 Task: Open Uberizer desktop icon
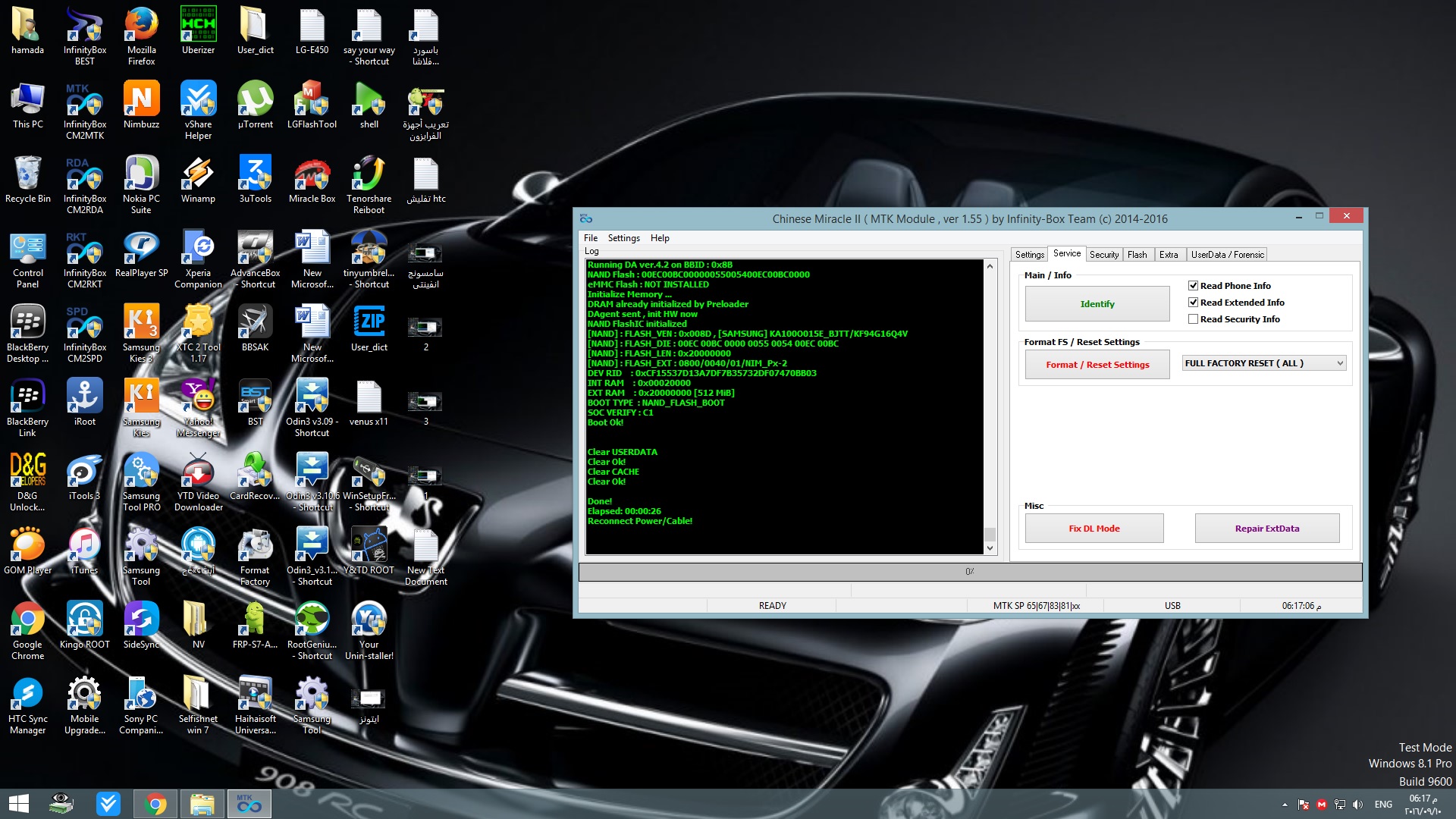[198, 30]
